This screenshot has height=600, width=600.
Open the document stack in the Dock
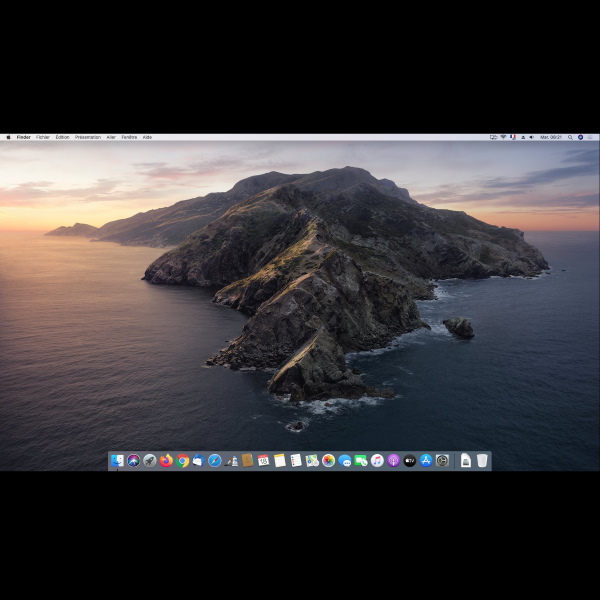point(466,460)
